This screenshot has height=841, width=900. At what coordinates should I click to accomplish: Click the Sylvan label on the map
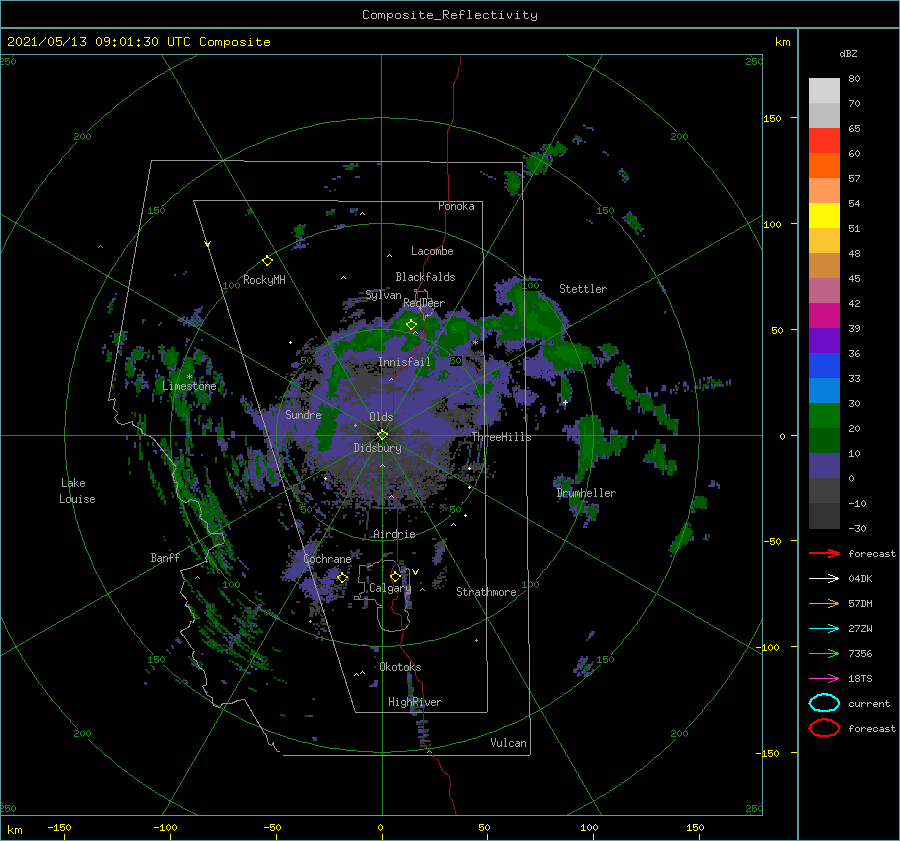tap(383, 295)
